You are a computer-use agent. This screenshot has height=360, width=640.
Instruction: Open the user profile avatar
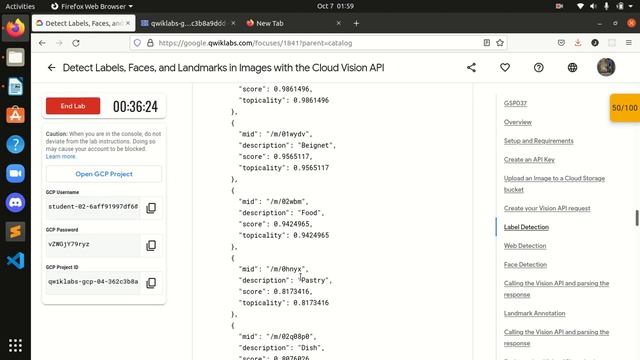pyautogui.click(x=606, y=67)
